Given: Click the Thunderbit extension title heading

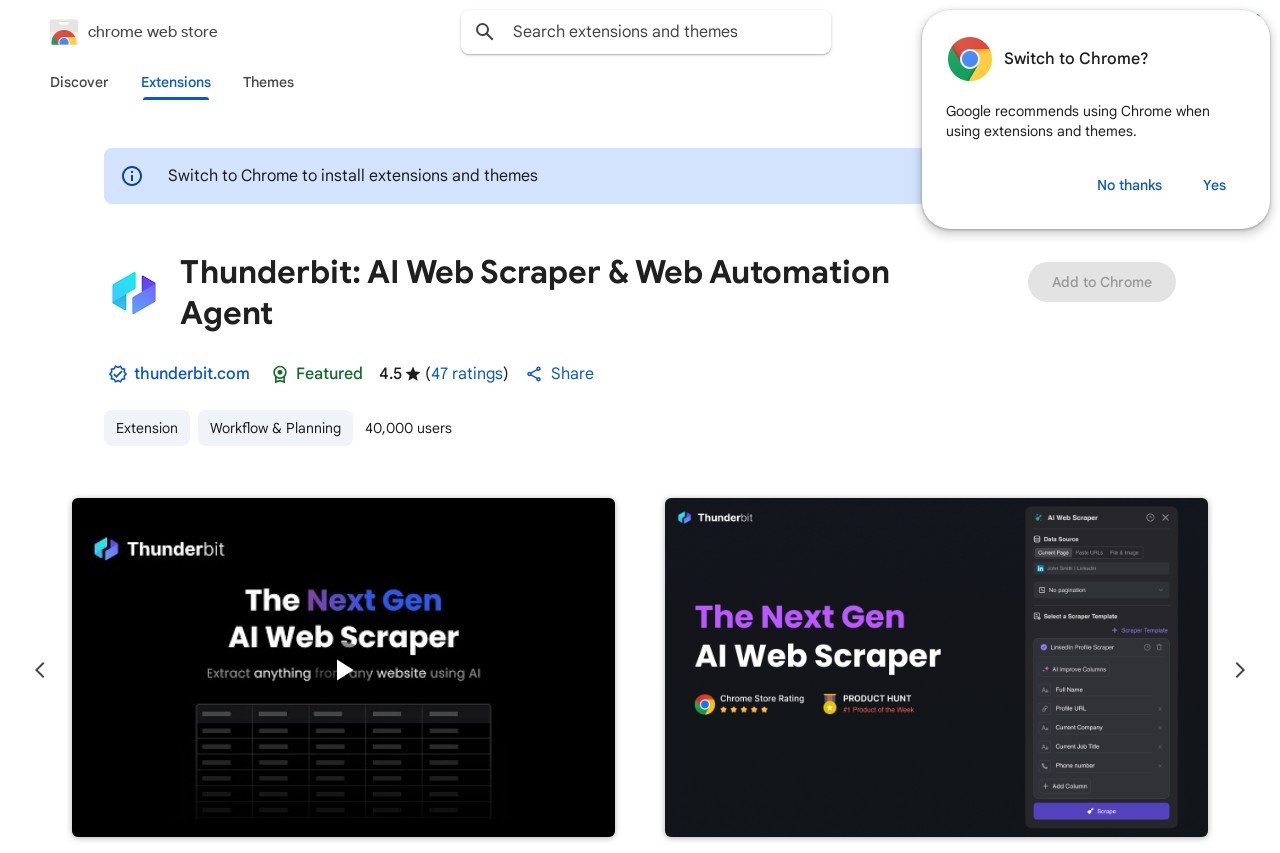Looking at the screenshot, I should click(x=535, y=292).
